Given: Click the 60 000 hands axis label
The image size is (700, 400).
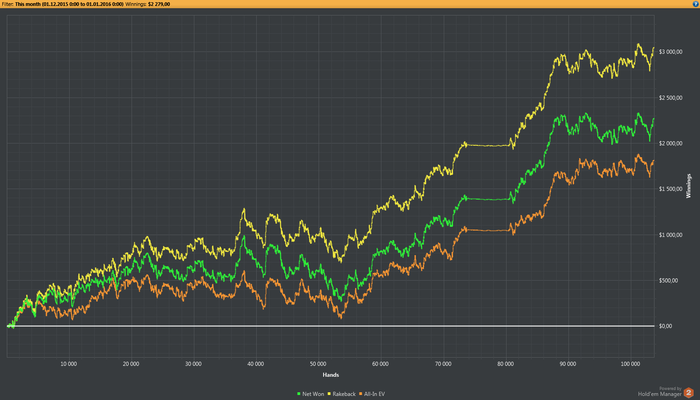Looking at the screenshot, I should 380,364.
